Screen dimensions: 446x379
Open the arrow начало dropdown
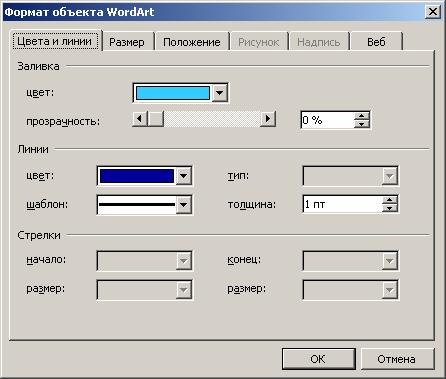point(144,261)
